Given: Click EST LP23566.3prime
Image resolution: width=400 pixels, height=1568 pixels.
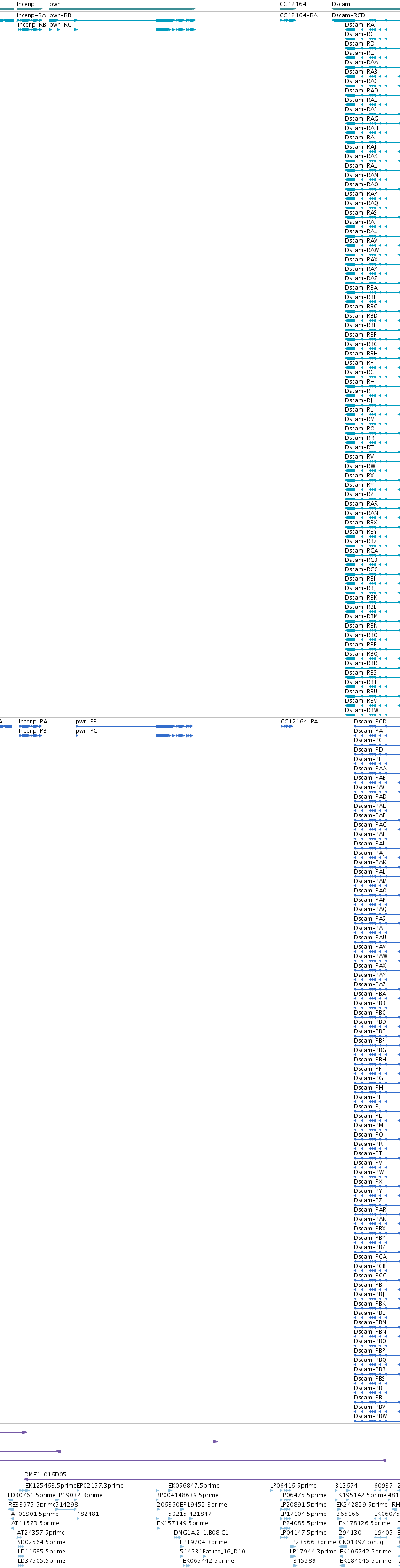Looking at the screenshot, I should 313,1542.
